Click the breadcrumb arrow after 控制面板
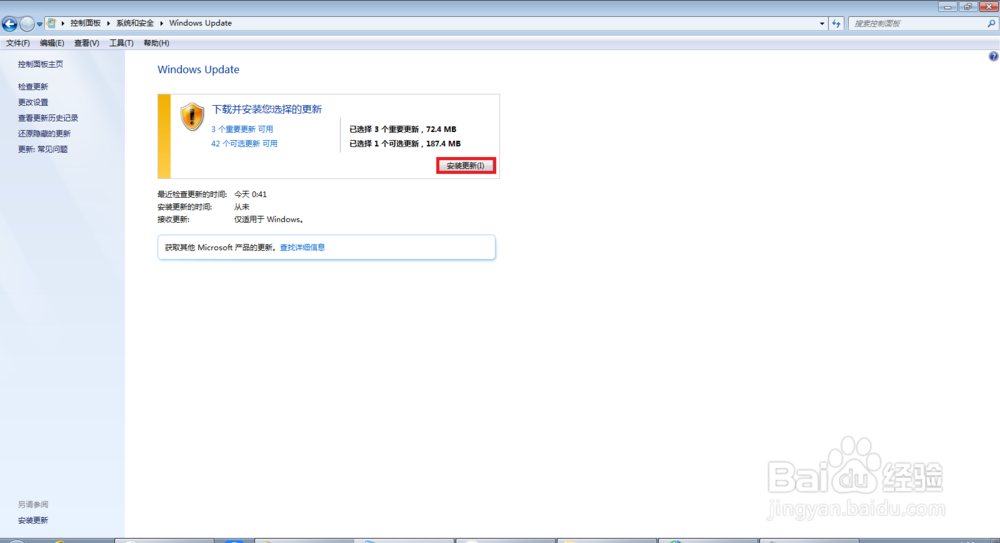The image size is (1000, 543). [x=108, y=23]
